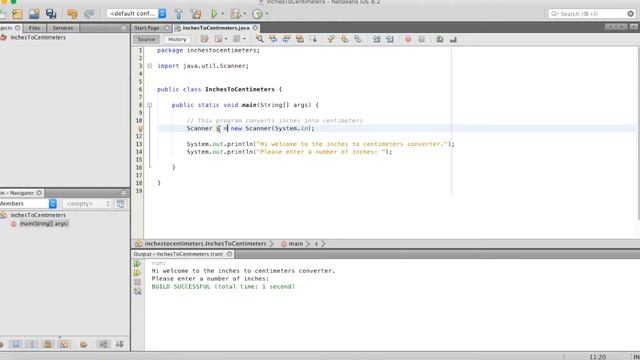Toggle Sort by Name in Navigator
This screenshot has width=640, height=360.
tap(104, 344)
